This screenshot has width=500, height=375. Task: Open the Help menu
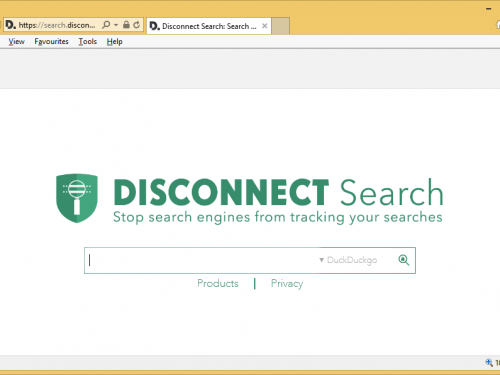[x=115, y=42]
